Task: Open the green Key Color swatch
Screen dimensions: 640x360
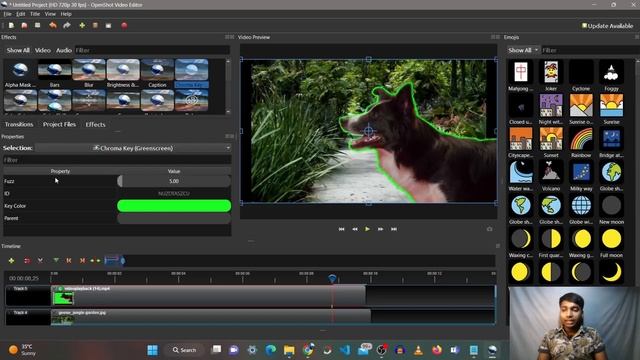Action: [x=174, y=206]
